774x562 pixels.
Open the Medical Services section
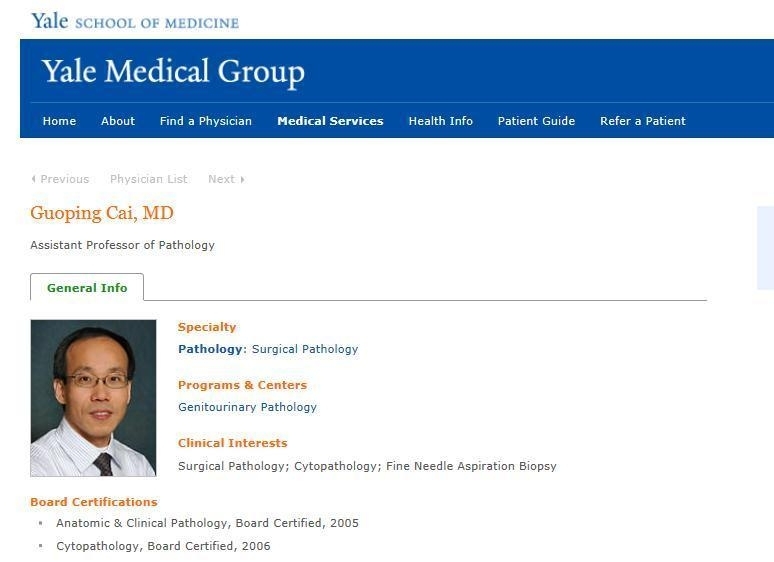click(330, 121)
